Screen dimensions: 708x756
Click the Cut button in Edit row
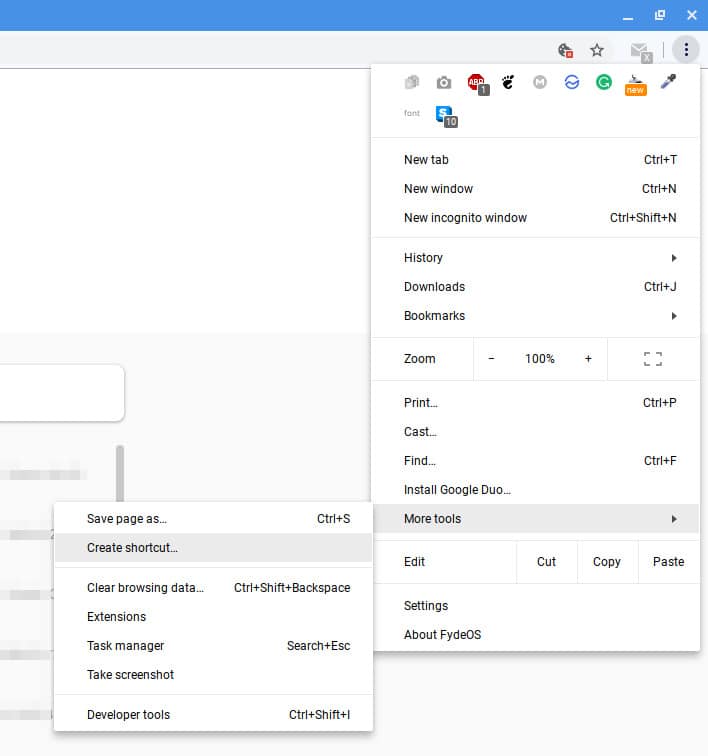(x=546, y=562)
